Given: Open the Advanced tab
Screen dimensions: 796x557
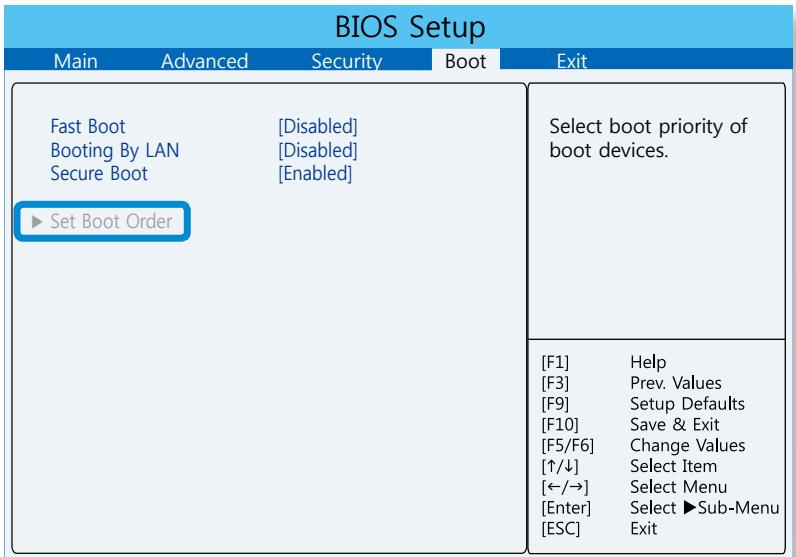Looking at the screenshot, I should click(x=204, y=62).
